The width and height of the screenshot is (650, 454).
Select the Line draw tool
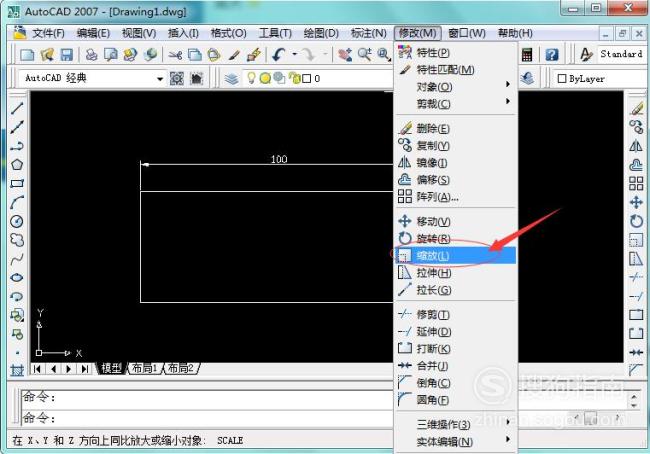(17, 108)
